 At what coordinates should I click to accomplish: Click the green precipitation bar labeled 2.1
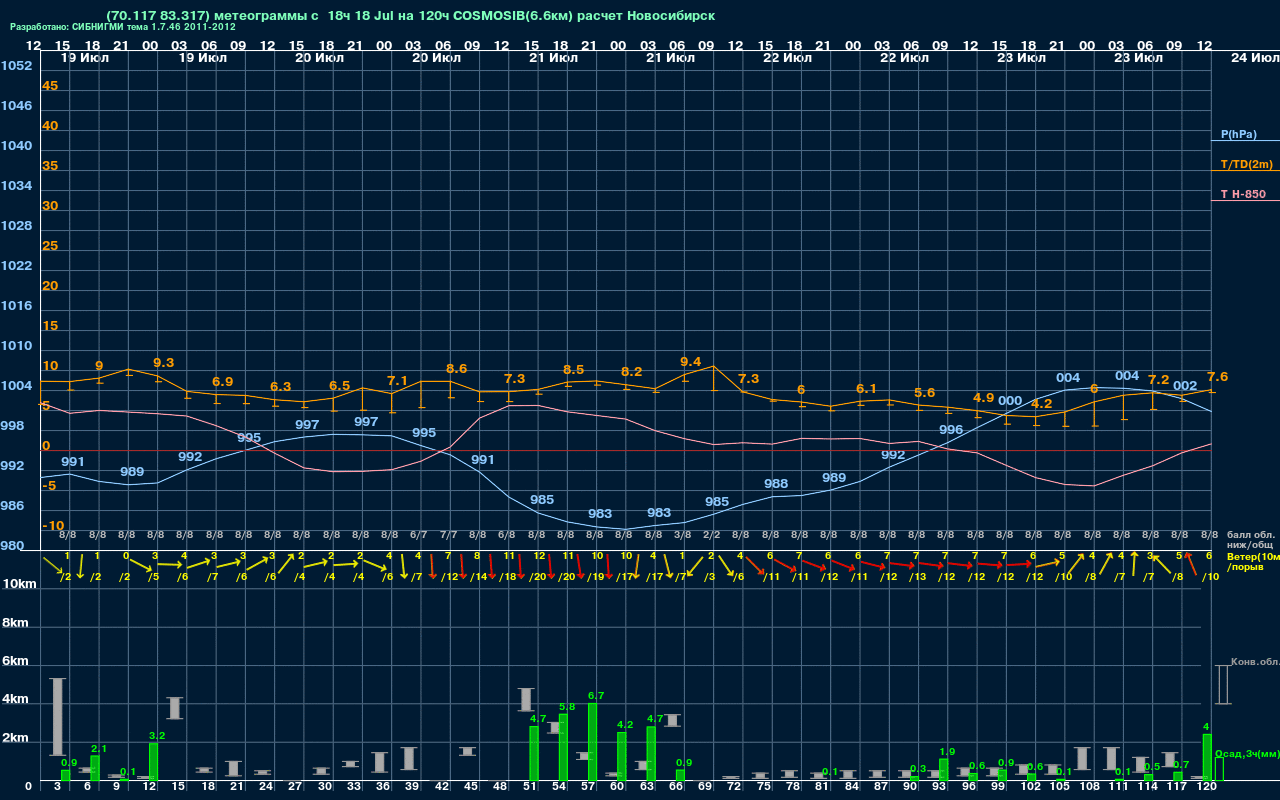pyautogui.click(x=95, y=768)
